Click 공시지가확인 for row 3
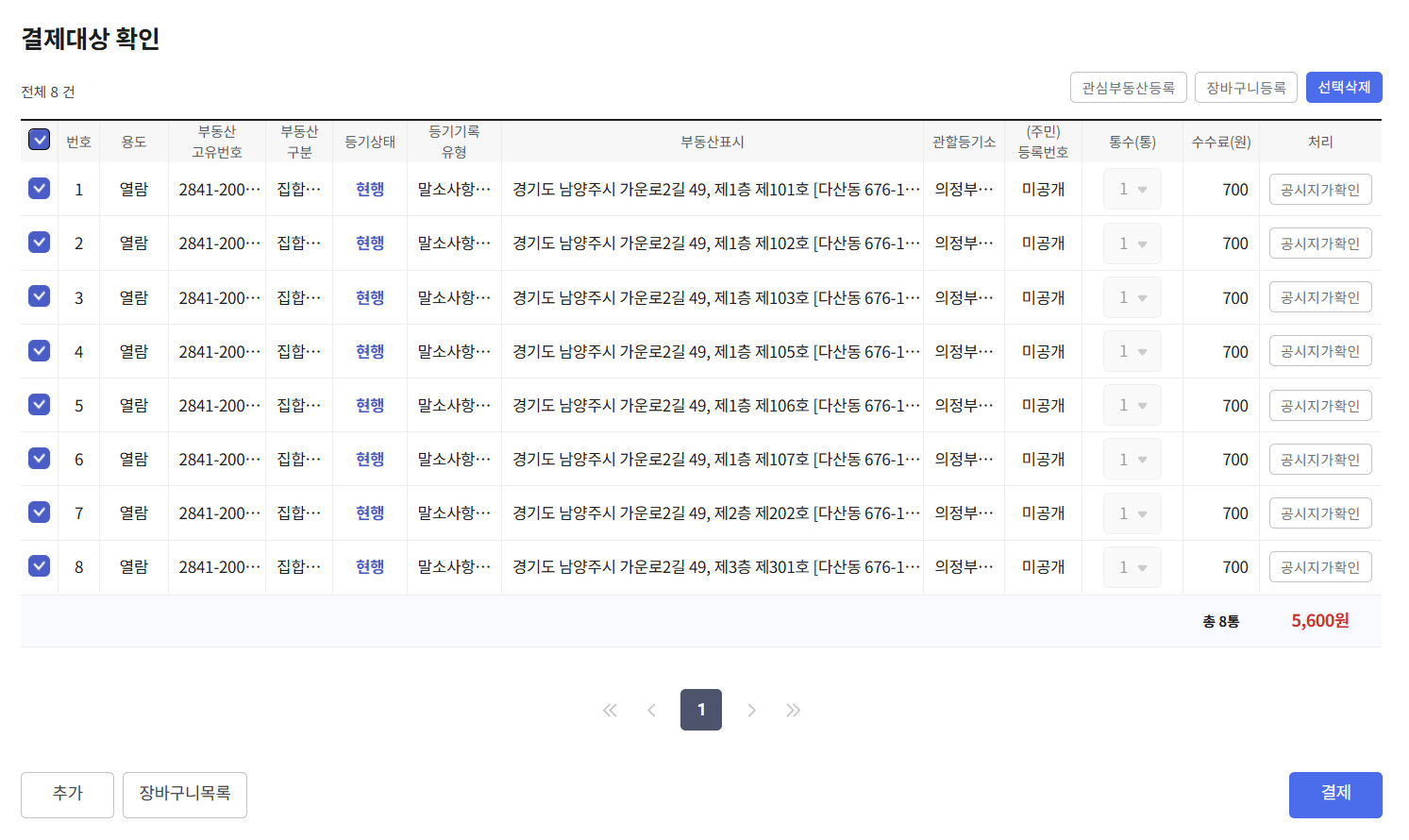The height and width of the screenshot is (840, 1409). point(1319,297)
